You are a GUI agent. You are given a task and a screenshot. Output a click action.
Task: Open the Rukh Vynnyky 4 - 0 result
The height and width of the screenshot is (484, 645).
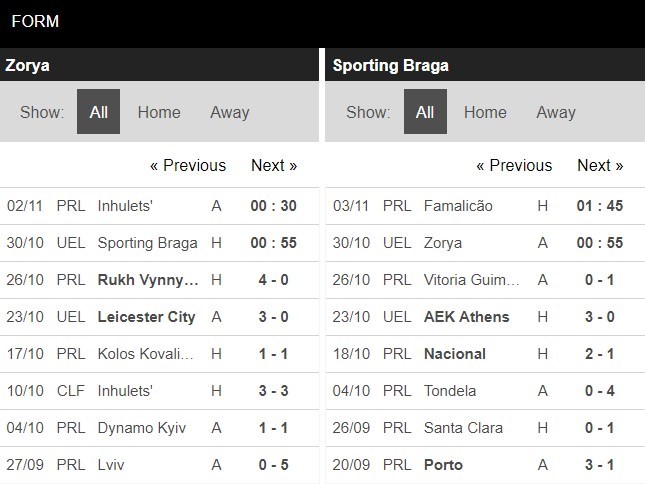(159, 280)
